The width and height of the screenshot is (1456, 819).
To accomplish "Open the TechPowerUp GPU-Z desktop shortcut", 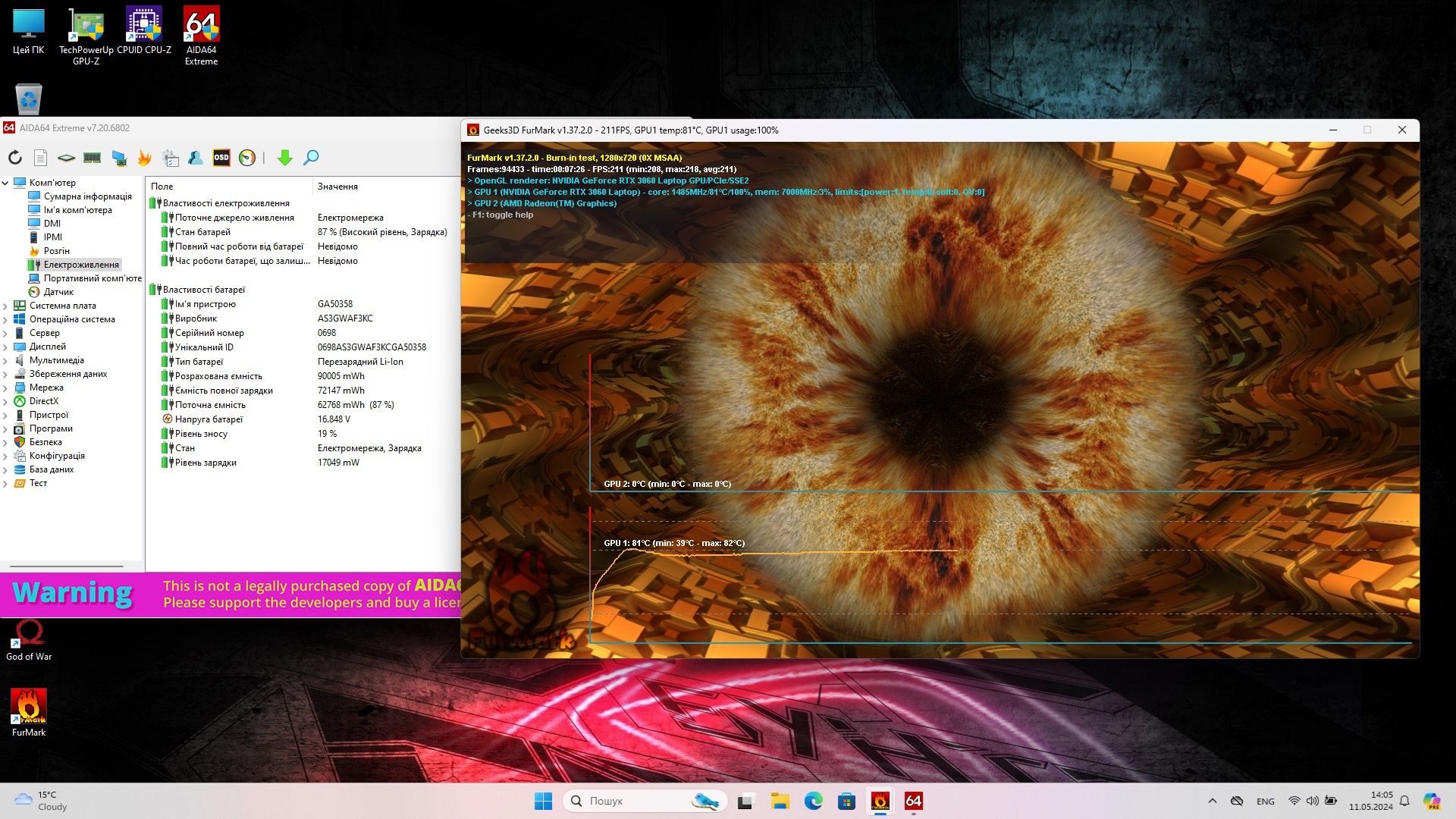I will (86, 35).
